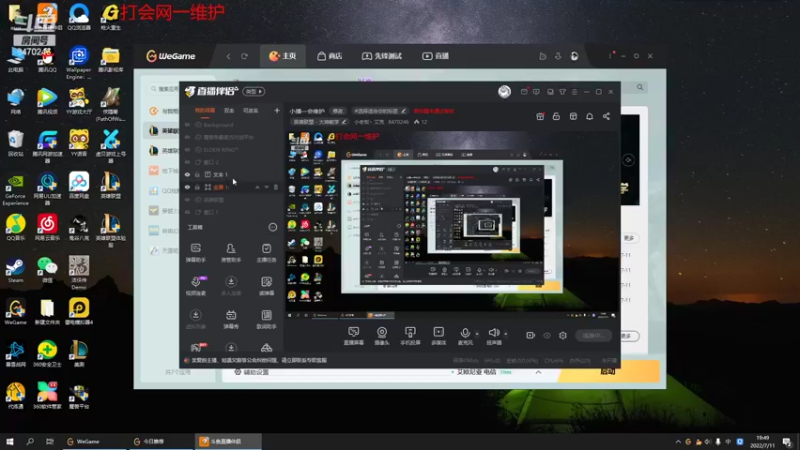Open the 弹幕助手 tool in toolbox

click(x=195, y=253)
